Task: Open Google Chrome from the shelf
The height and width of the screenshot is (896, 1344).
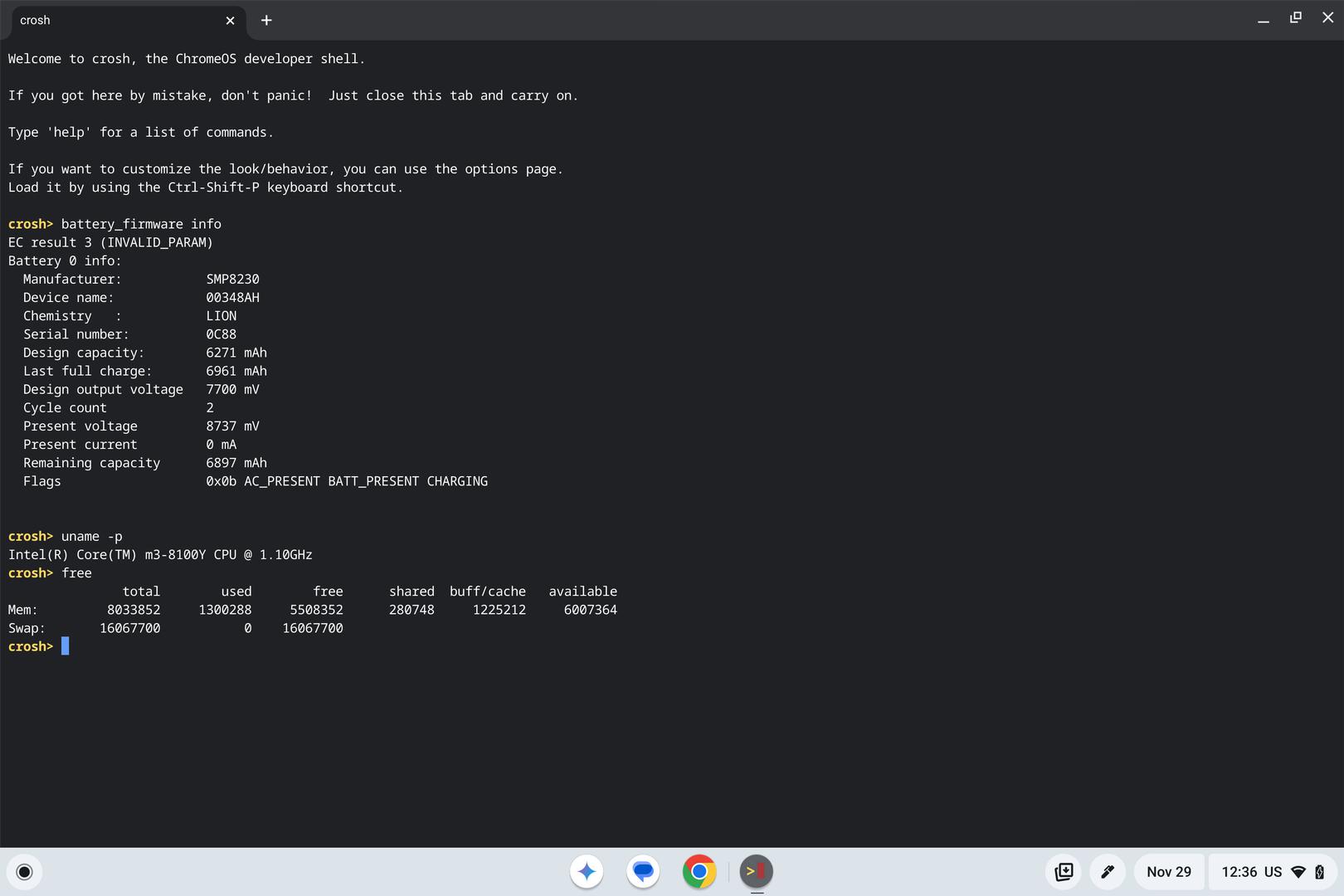Action: click(x=699, y=872)
